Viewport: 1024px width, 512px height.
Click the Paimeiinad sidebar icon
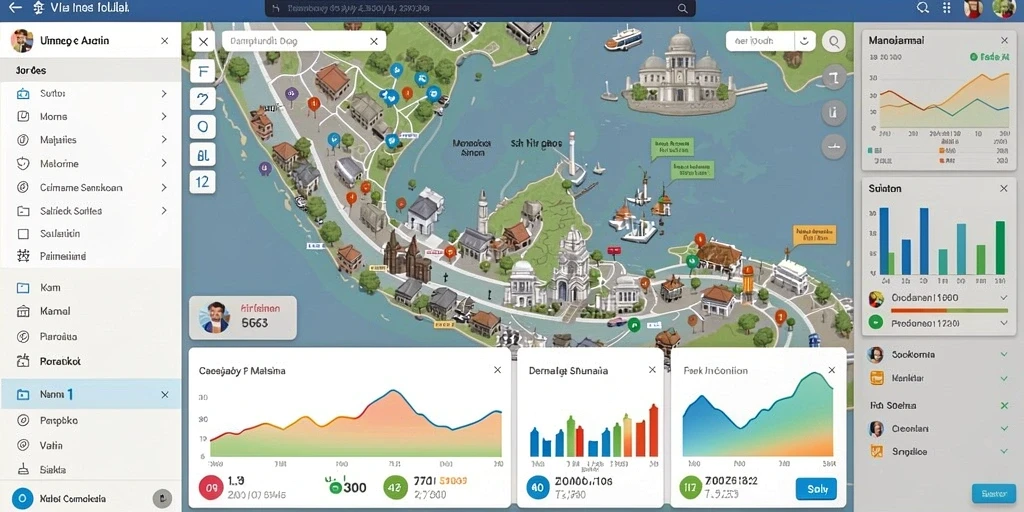click(x=23, y=256)
